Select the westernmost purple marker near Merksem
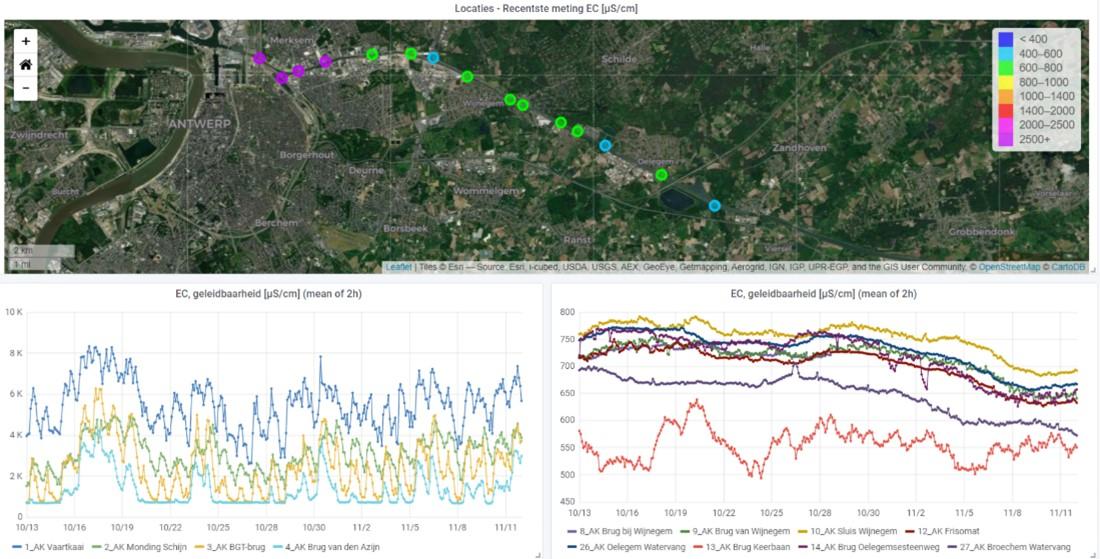Image resolution: width=1100 pixels, height=559 pixels. 260,58
